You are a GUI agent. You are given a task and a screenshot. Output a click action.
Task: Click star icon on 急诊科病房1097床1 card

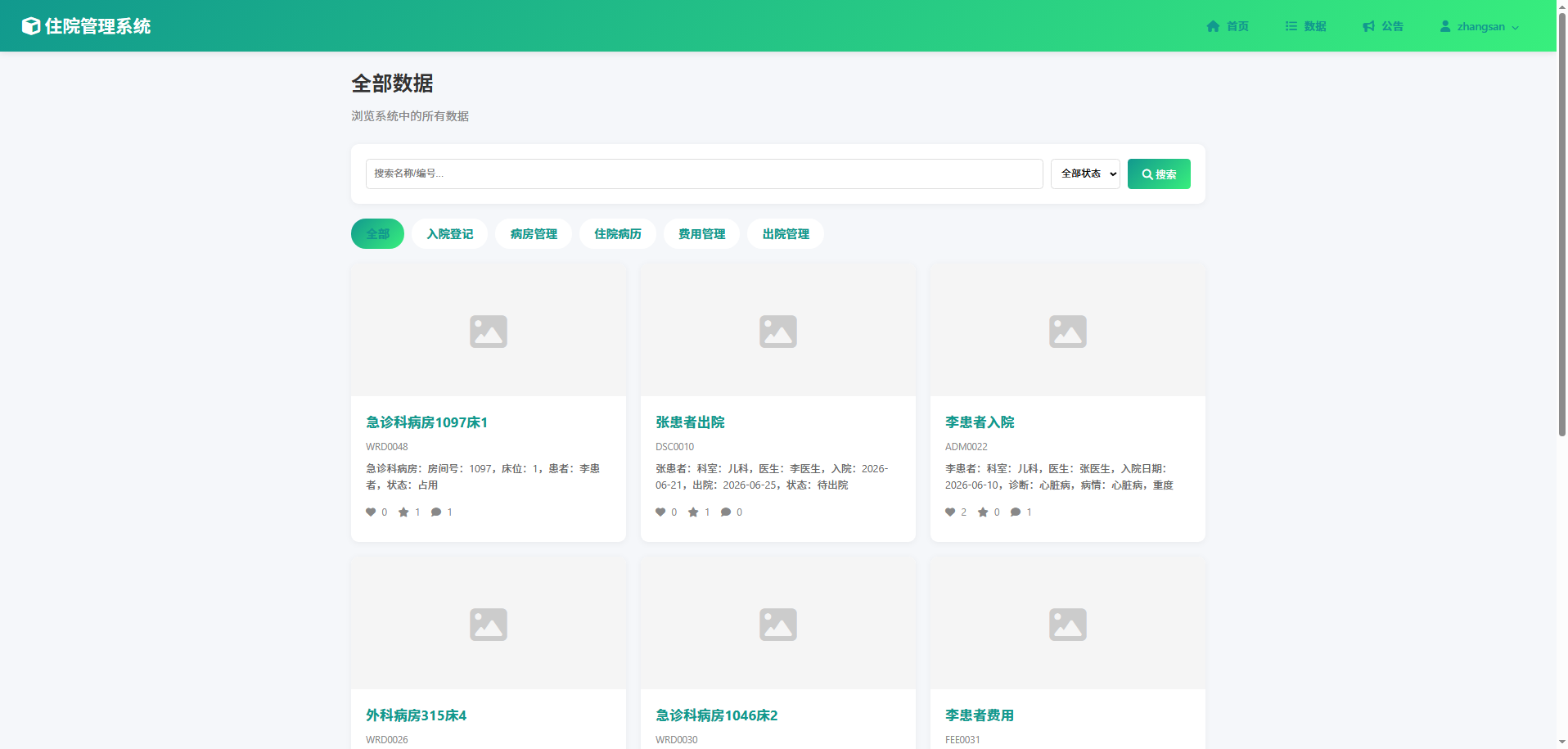point(403,512)
